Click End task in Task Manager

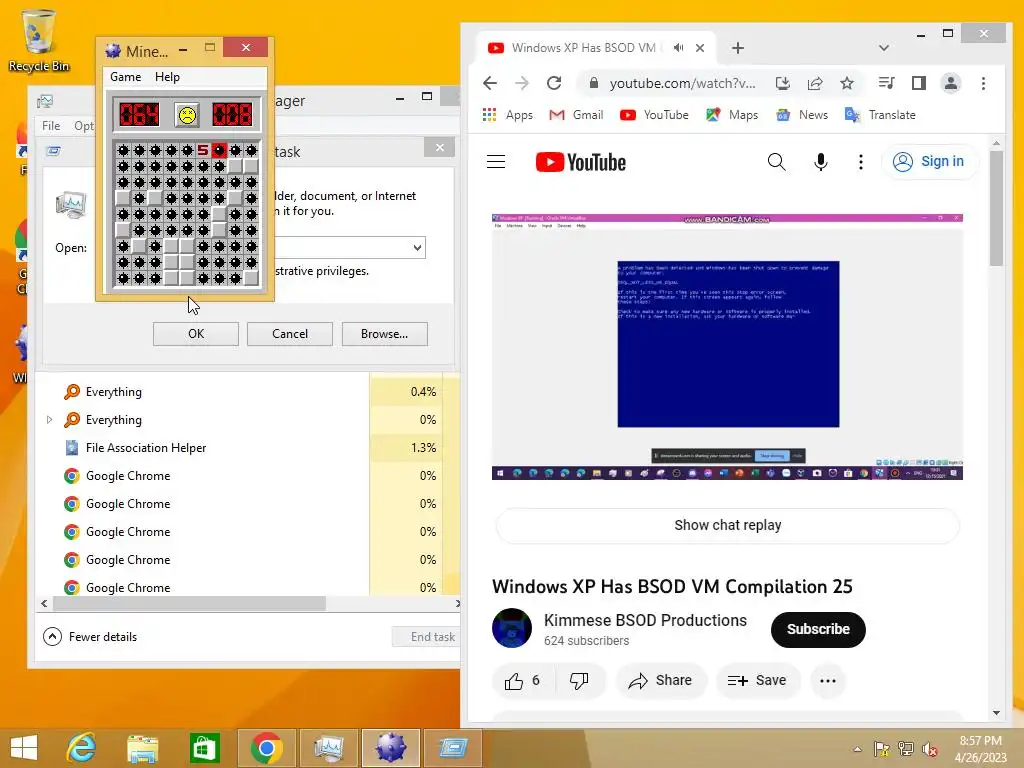click(x=428, y=637)
